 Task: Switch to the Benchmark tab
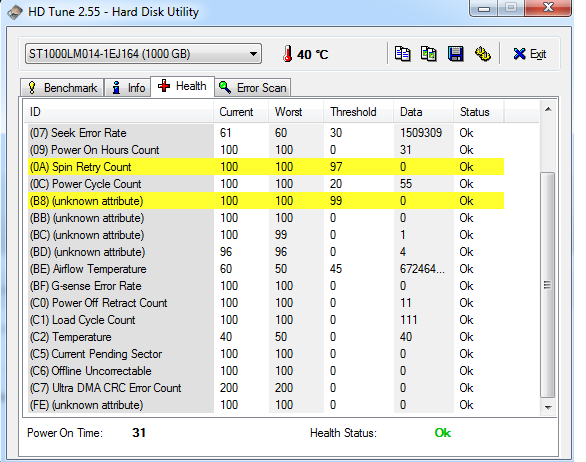click(62, 88)
